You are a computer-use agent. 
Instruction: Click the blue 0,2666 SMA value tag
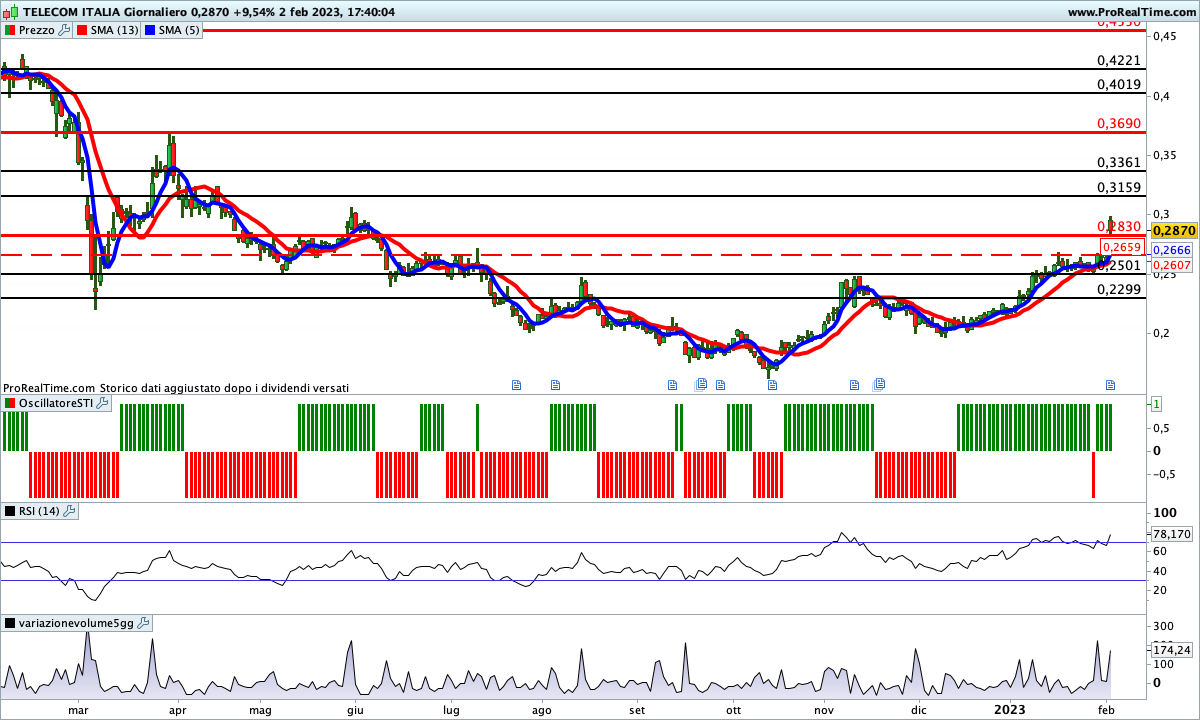pos(1172,250)
